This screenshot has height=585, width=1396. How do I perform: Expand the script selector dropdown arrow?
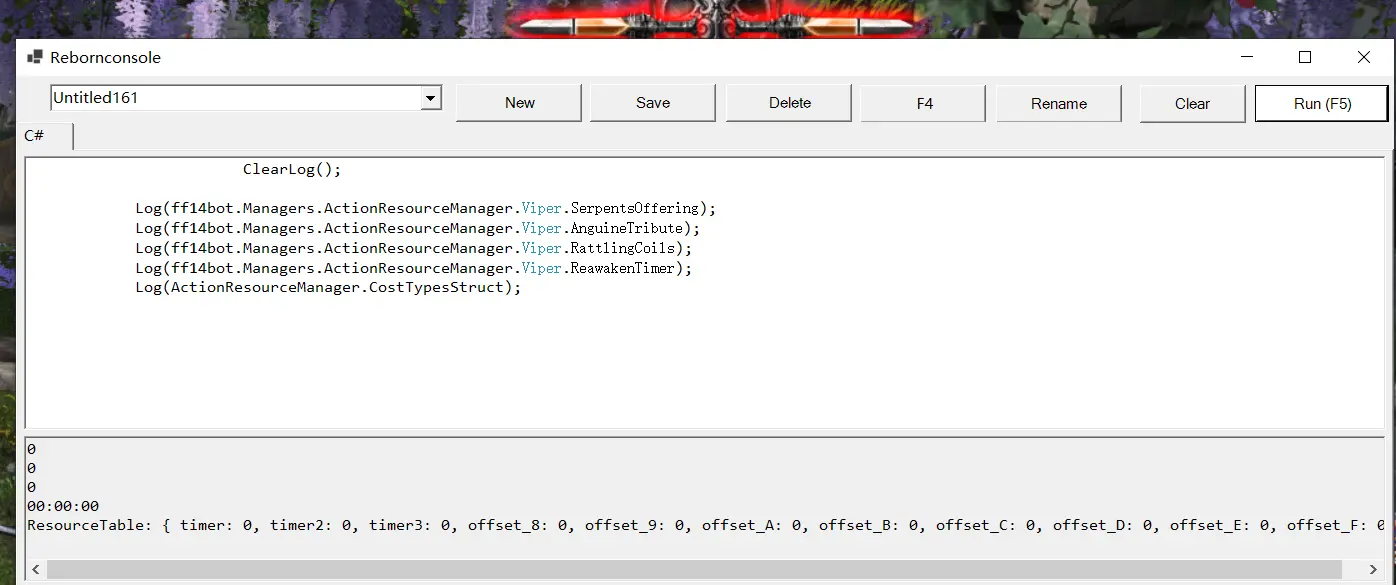pos(431,98)
